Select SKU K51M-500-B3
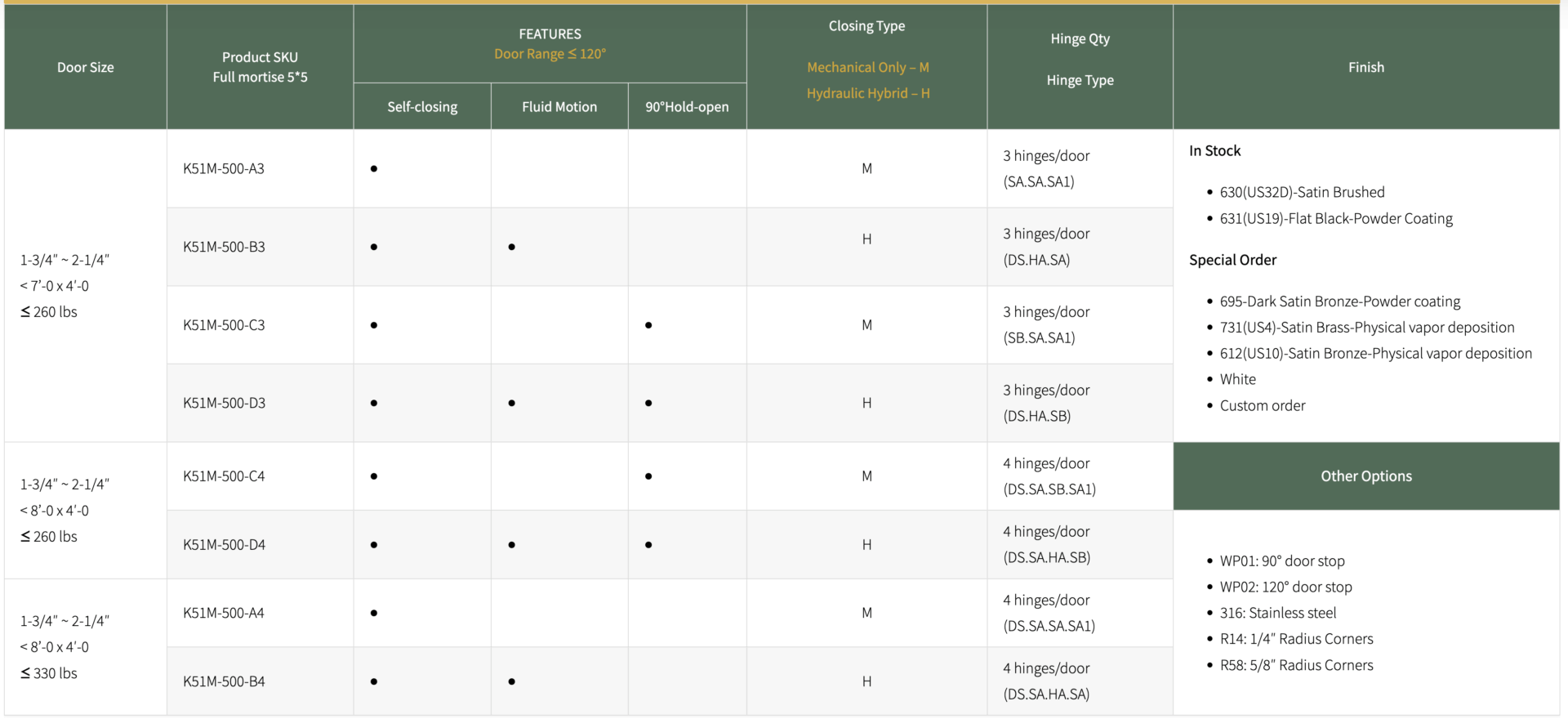 pos(224,247)
